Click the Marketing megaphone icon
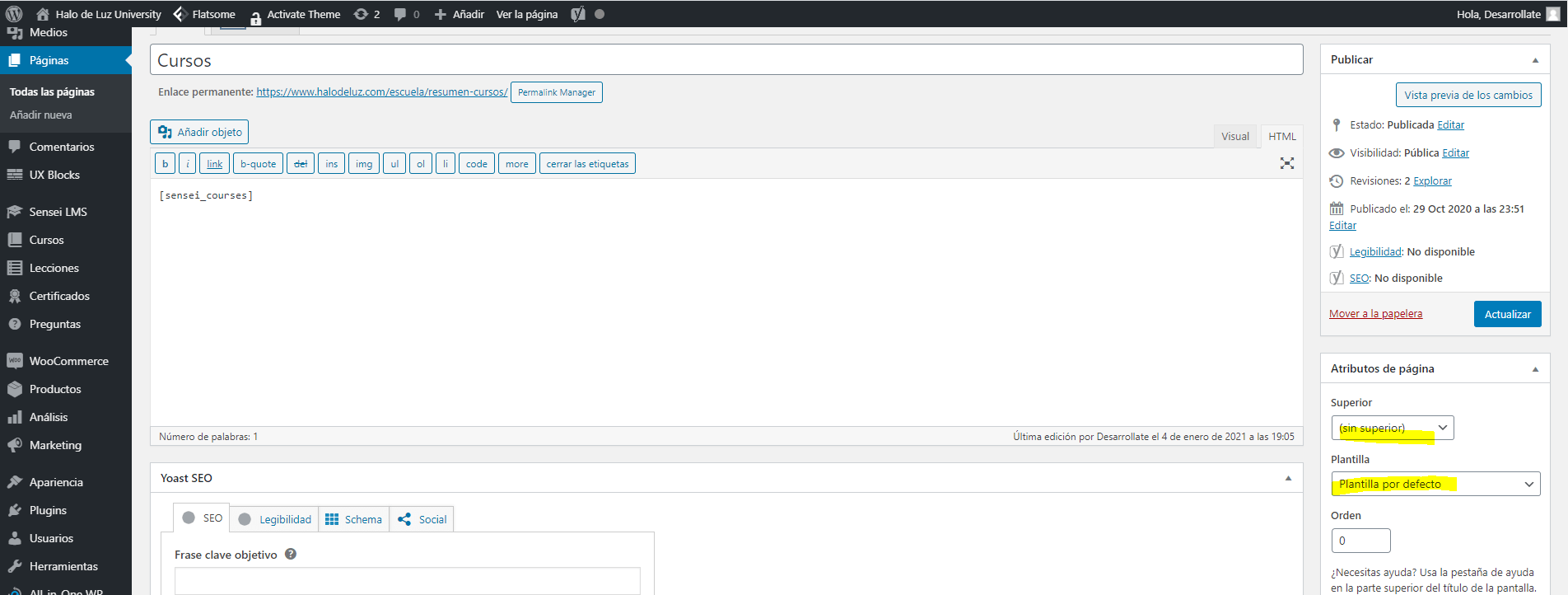Viewport: 1568px width, 595px height. coord(14,445)
